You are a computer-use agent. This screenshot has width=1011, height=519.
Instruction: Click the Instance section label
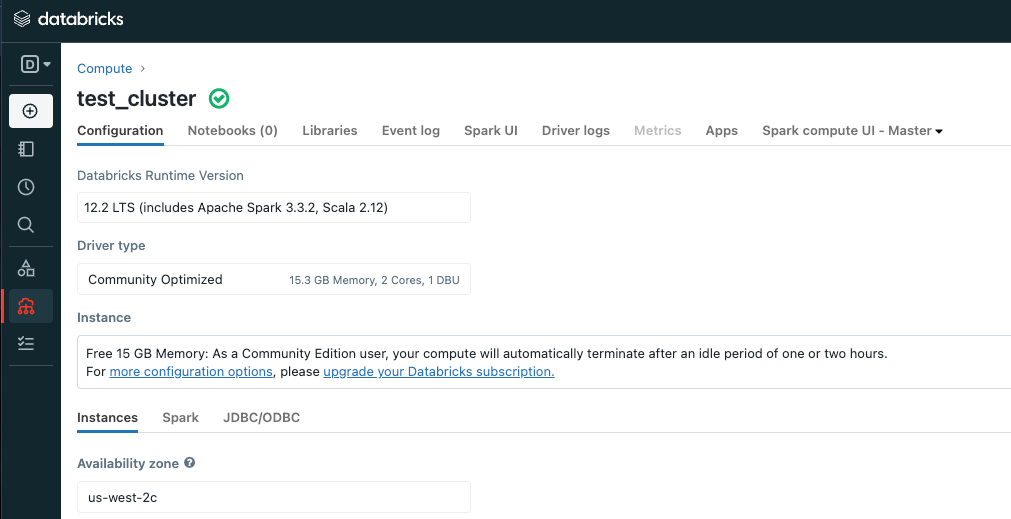click(104, 317)
